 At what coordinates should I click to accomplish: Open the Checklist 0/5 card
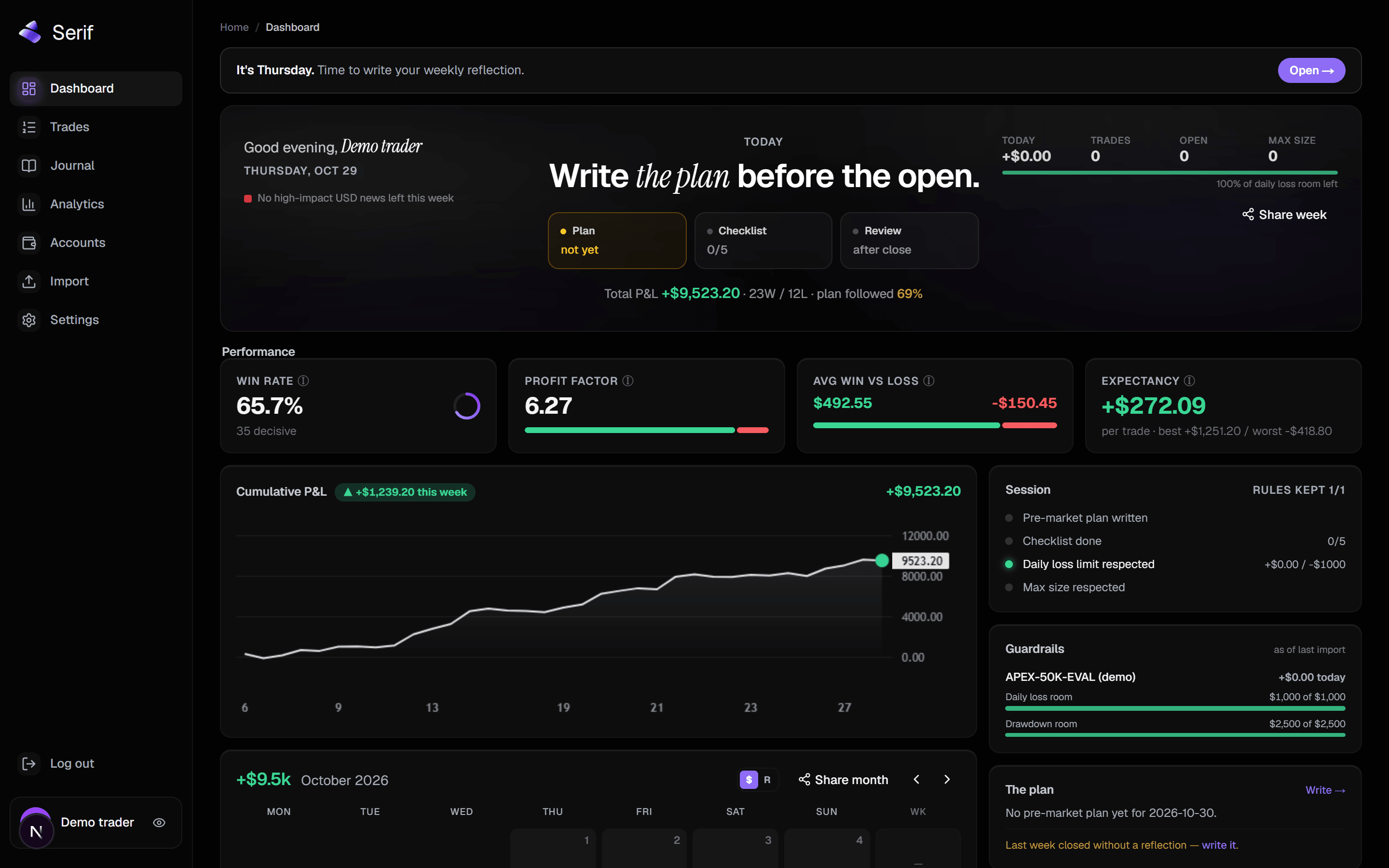[x=763, y=240]
